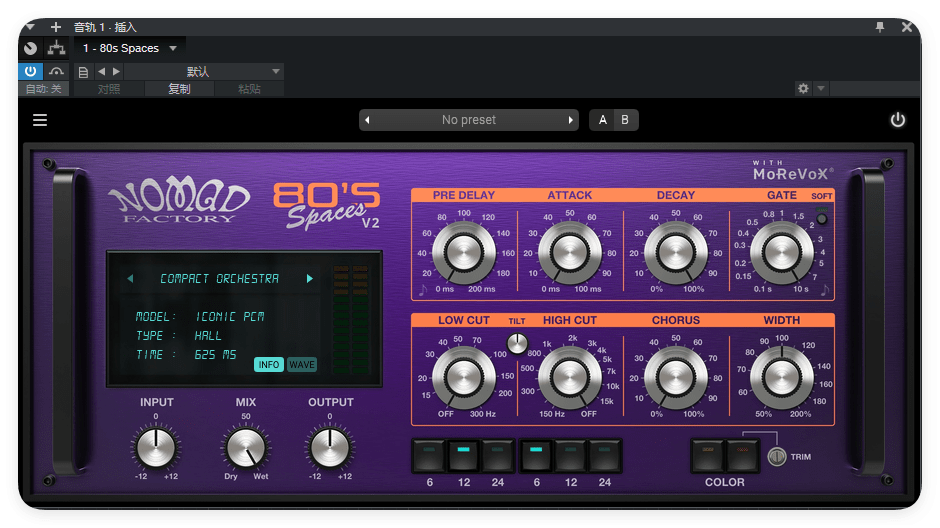Toggle the INFO display button
The image size is (940, 528).
[x=269, y=364]
